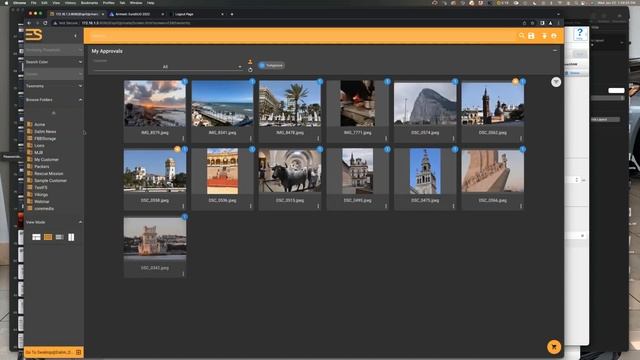Click the ES logo in the sidebar

tap(34, 35)
